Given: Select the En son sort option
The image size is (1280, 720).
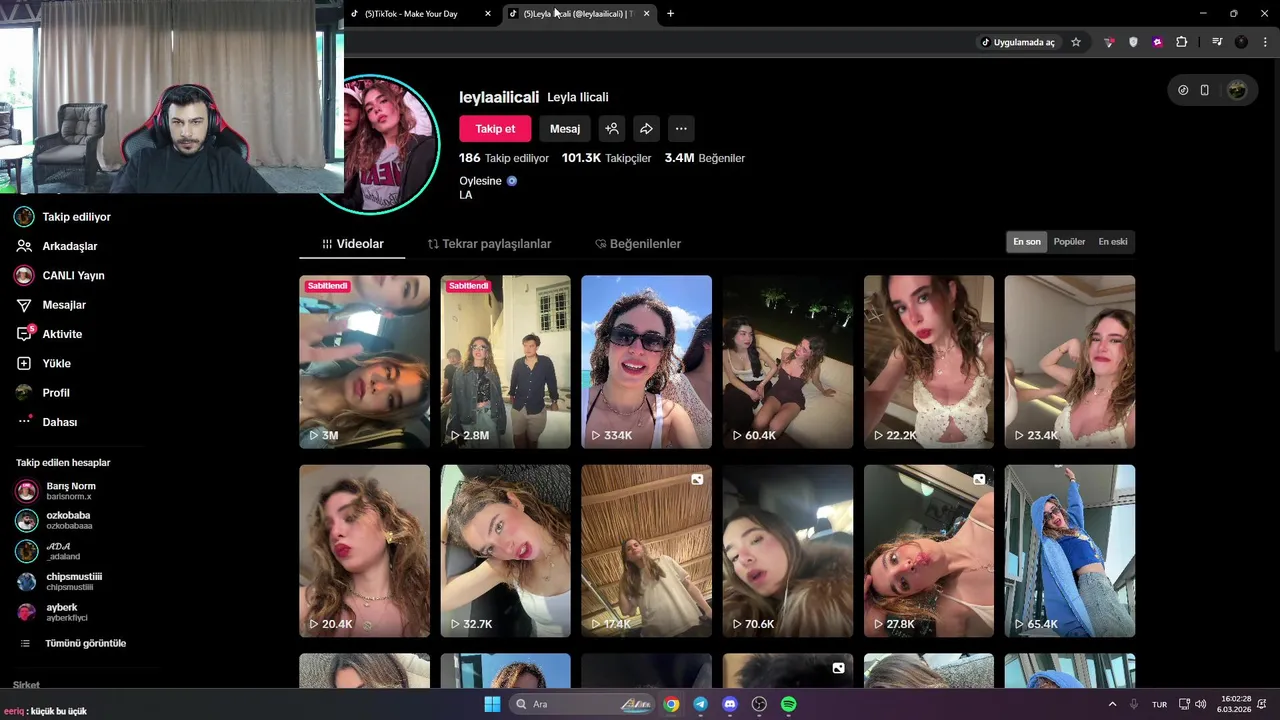Looking at the screenshot, I should (1027, 242).
